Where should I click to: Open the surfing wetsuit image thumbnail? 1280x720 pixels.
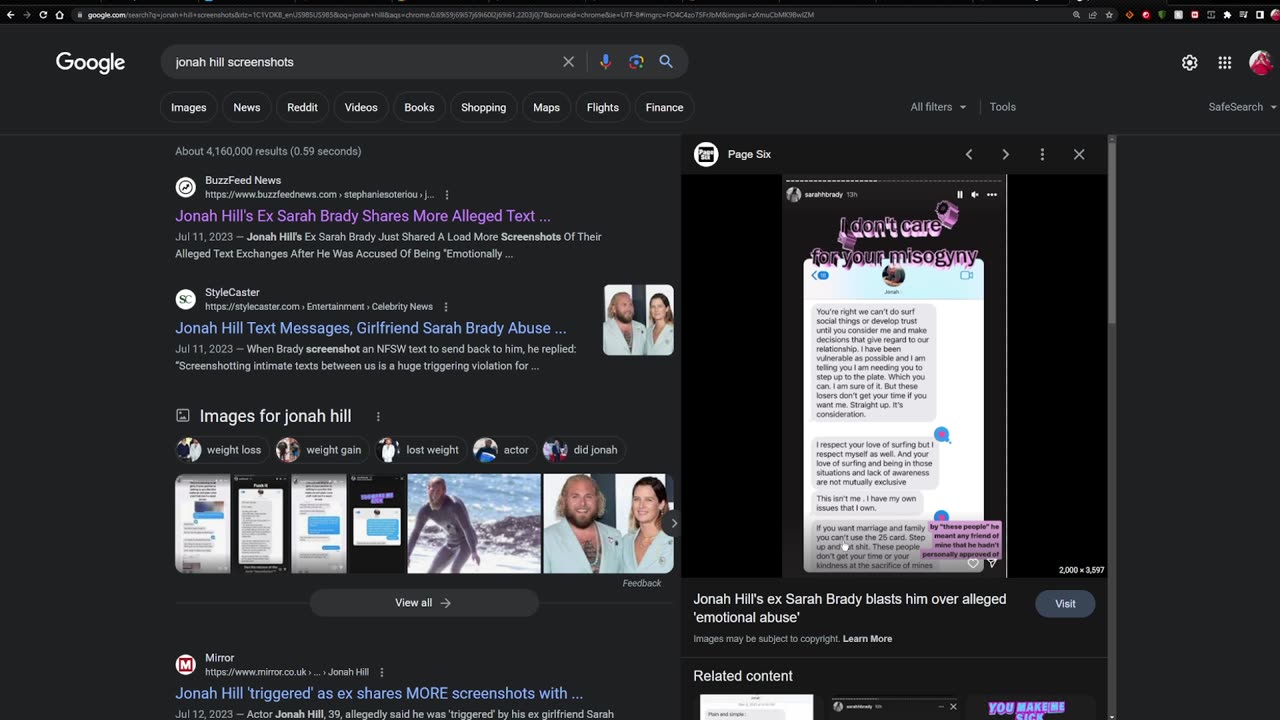(x=474, y=523)
